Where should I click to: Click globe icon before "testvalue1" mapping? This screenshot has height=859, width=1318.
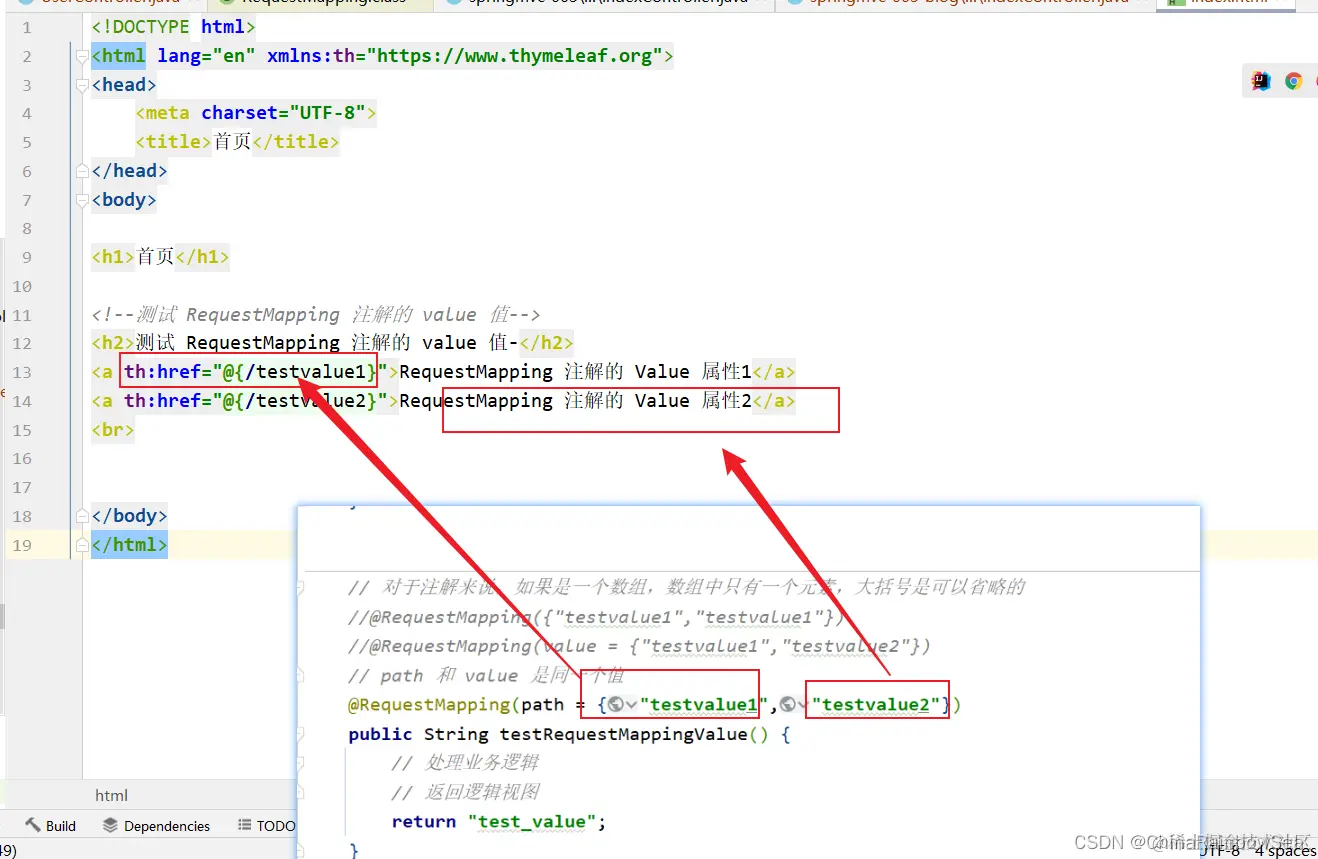[616, 705]
